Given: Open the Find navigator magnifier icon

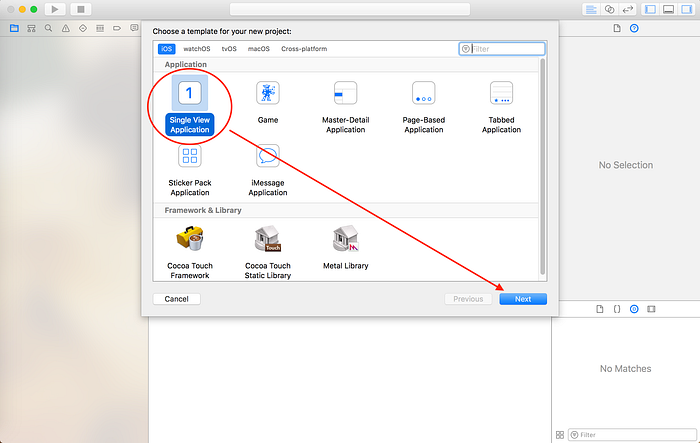Looking at the screenshot, I should (48, 28).
